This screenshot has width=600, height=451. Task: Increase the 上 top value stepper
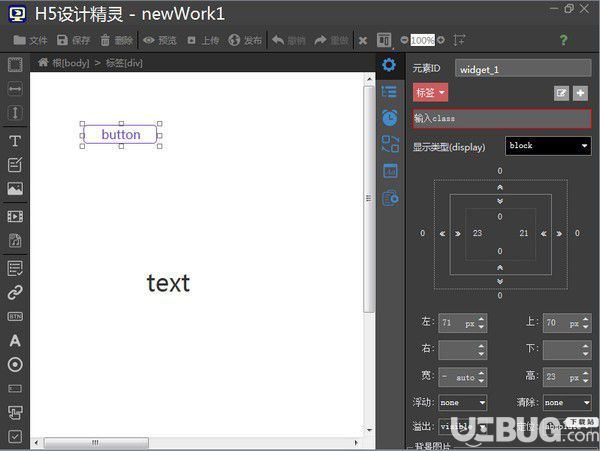pyautogui.click(x=586, y=318)
